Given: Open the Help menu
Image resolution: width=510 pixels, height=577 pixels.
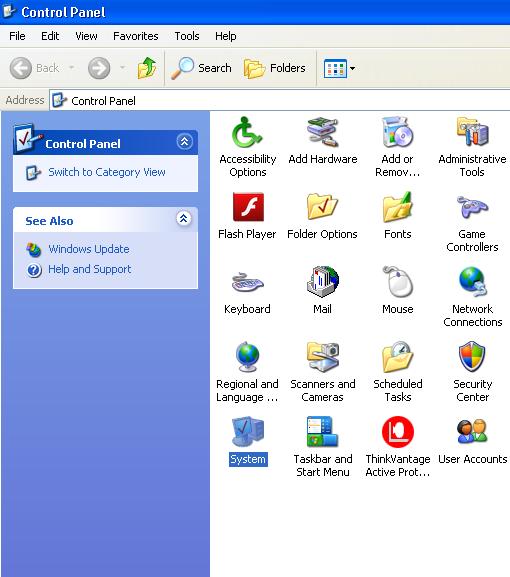Looking at the screenshot, I should click(226, 36).
